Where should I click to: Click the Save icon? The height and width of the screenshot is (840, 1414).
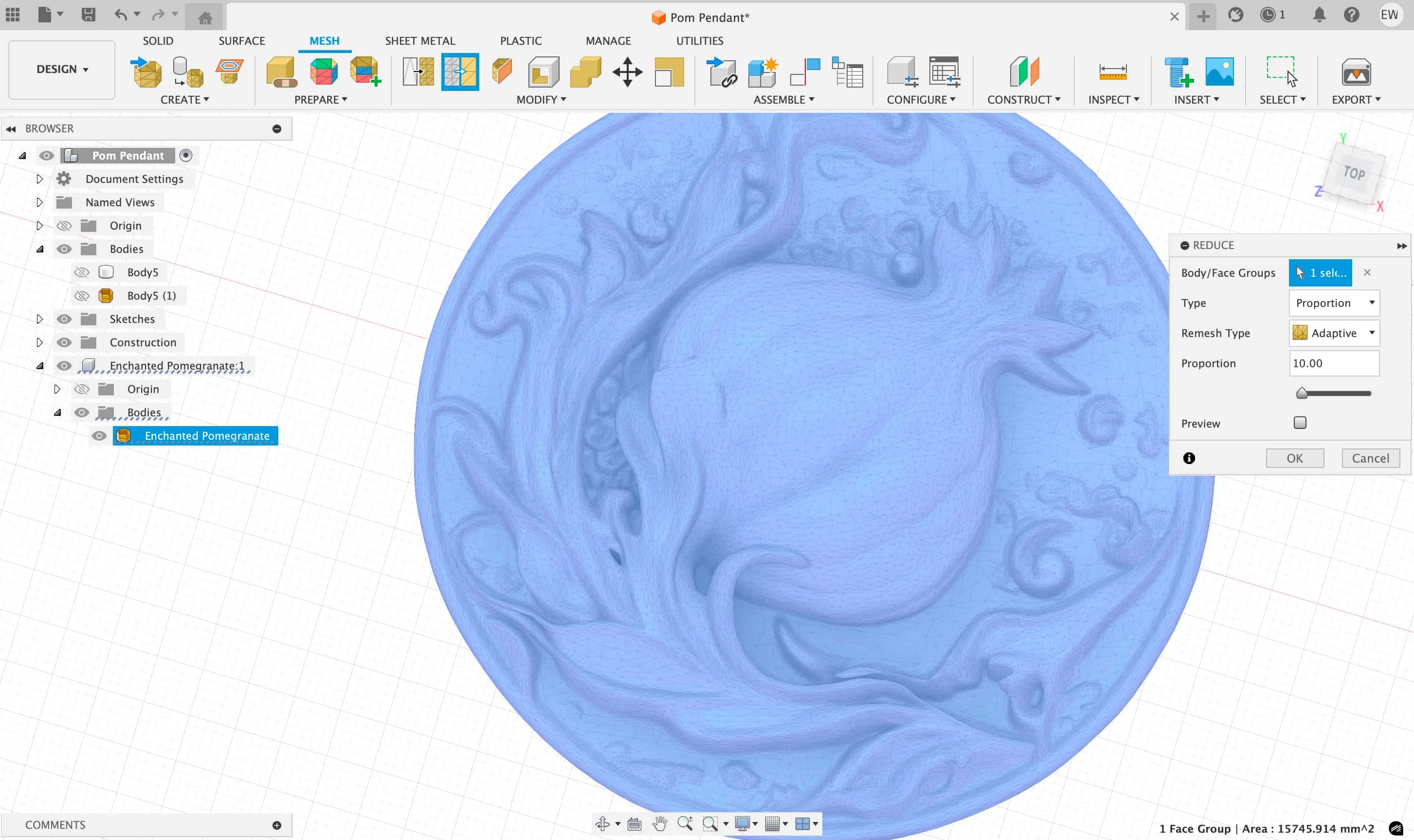click(88, 15)
